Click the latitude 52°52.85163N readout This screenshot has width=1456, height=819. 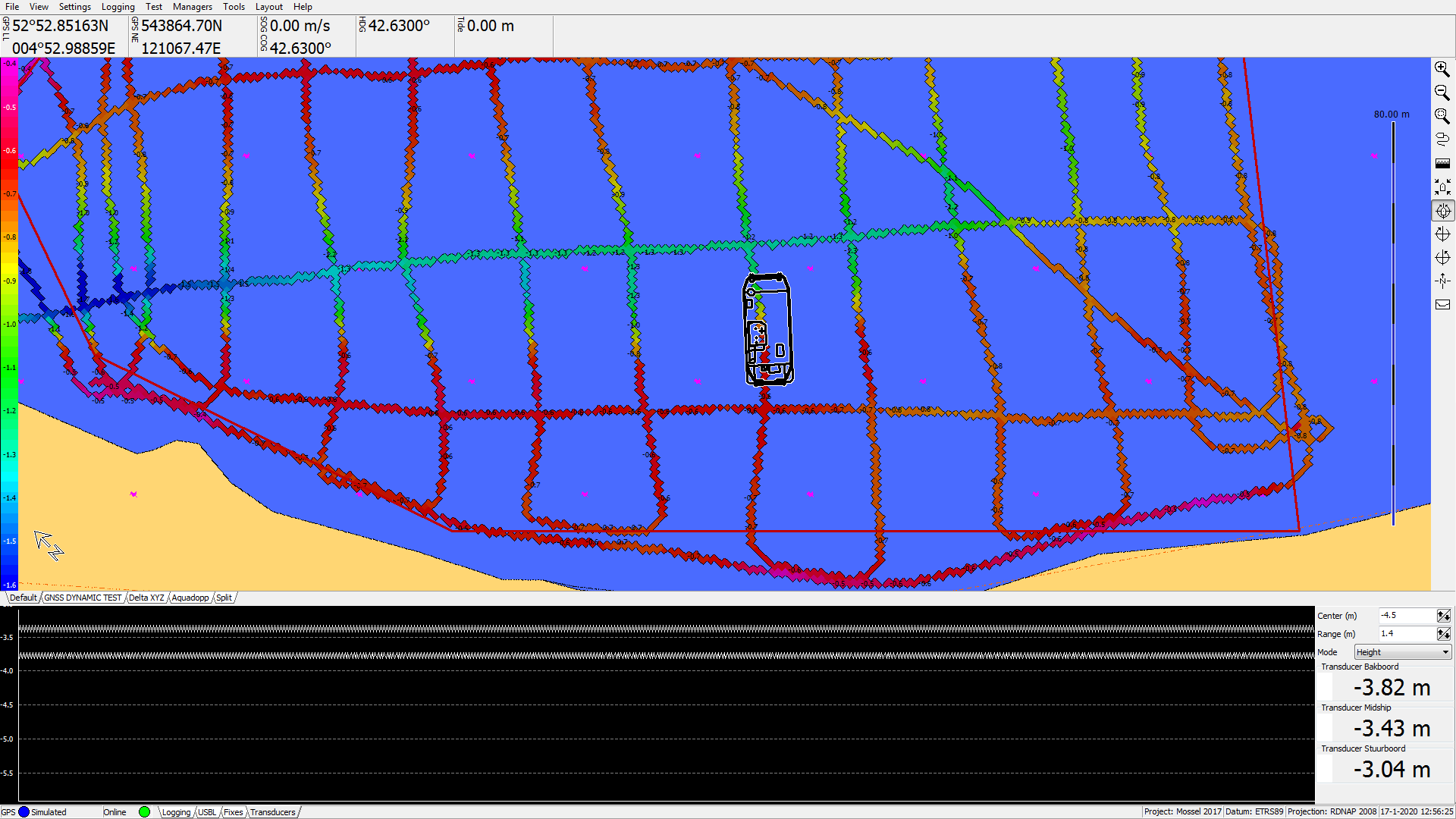tap(61, 26)
